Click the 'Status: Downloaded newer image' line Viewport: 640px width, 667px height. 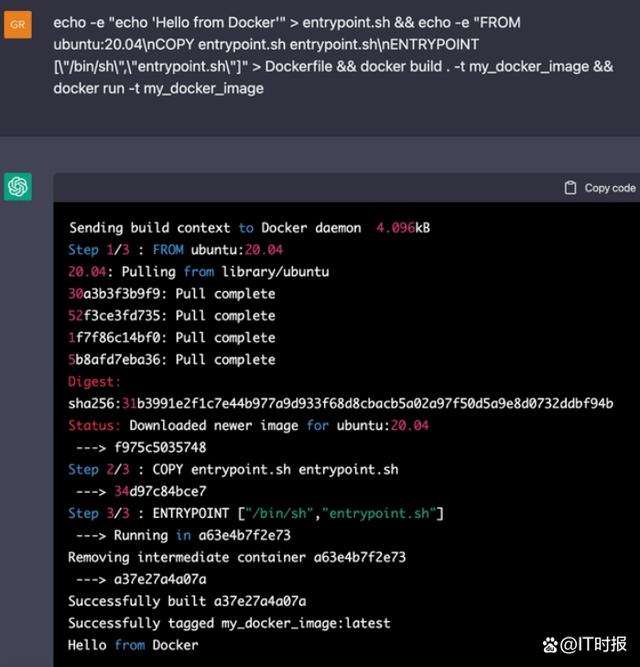248,425
